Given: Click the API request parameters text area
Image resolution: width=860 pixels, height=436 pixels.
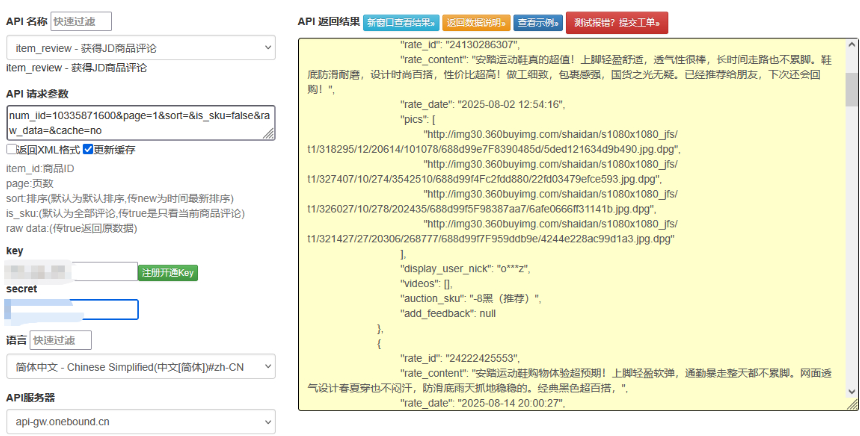Looking at the screenshot, I should 140,122.
